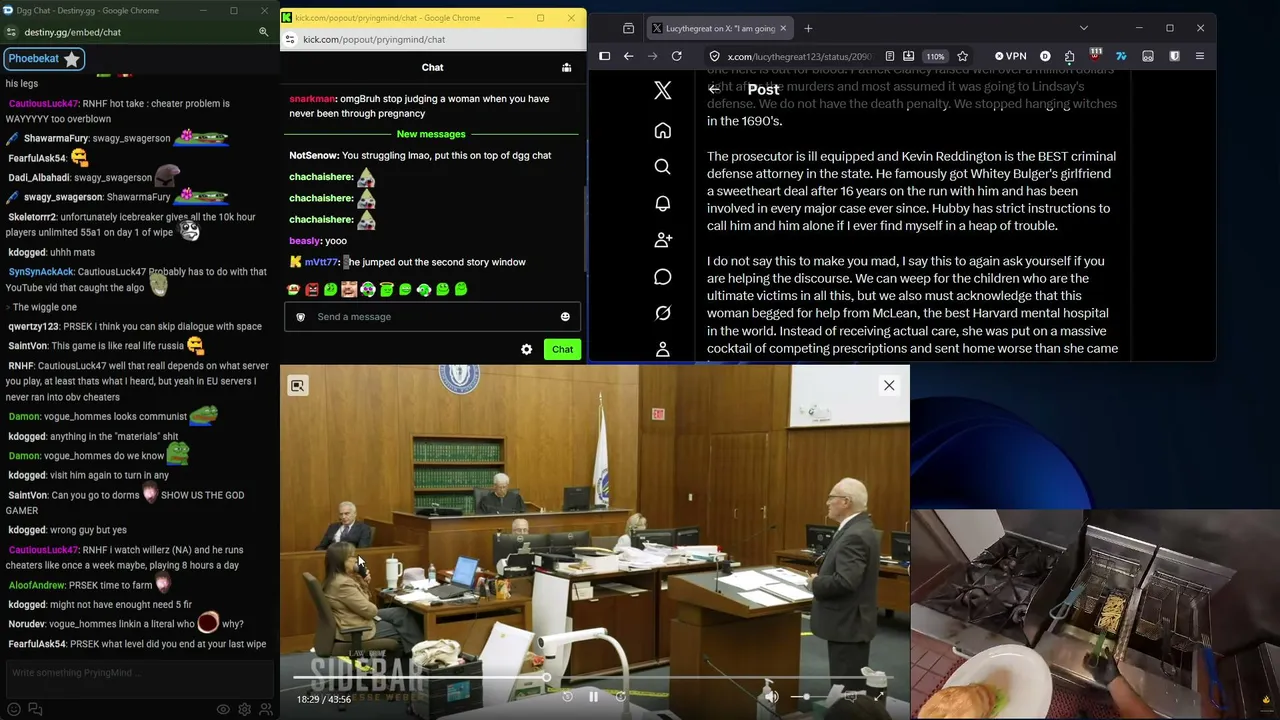Toggle browser sidebar panel icon
The width and height of the screenshot is (1280, 720).
coord(604,56)
